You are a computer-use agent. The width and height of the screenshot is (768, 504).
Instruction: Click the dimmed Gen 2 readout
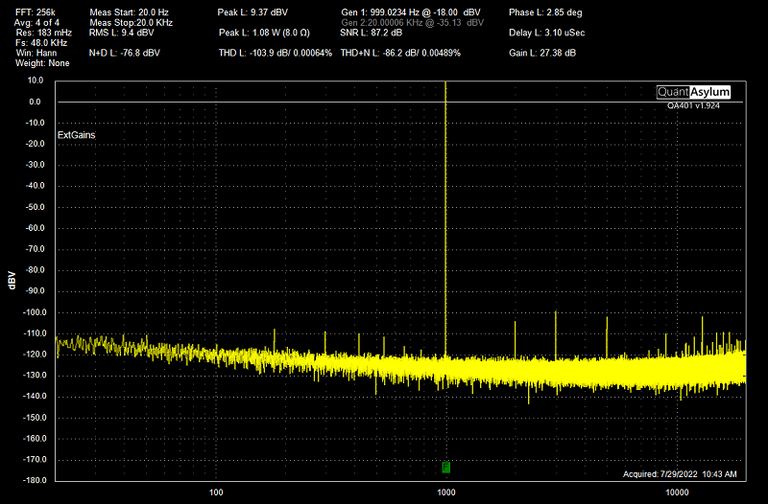click(411, 22)
